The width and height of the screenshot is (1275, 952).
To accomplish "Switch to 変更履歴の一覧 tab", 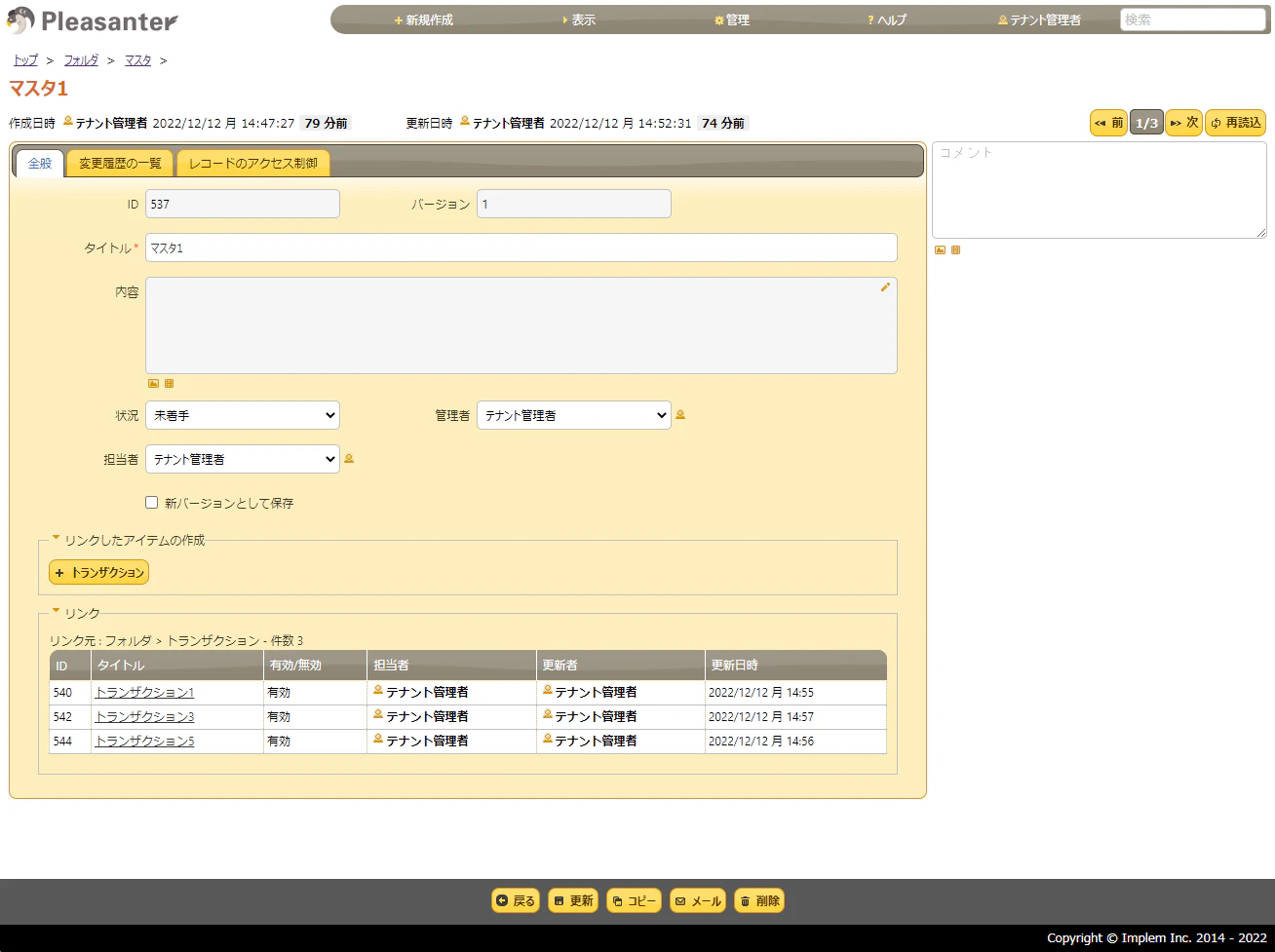I will pyautogui.click(x=120, y=164).
